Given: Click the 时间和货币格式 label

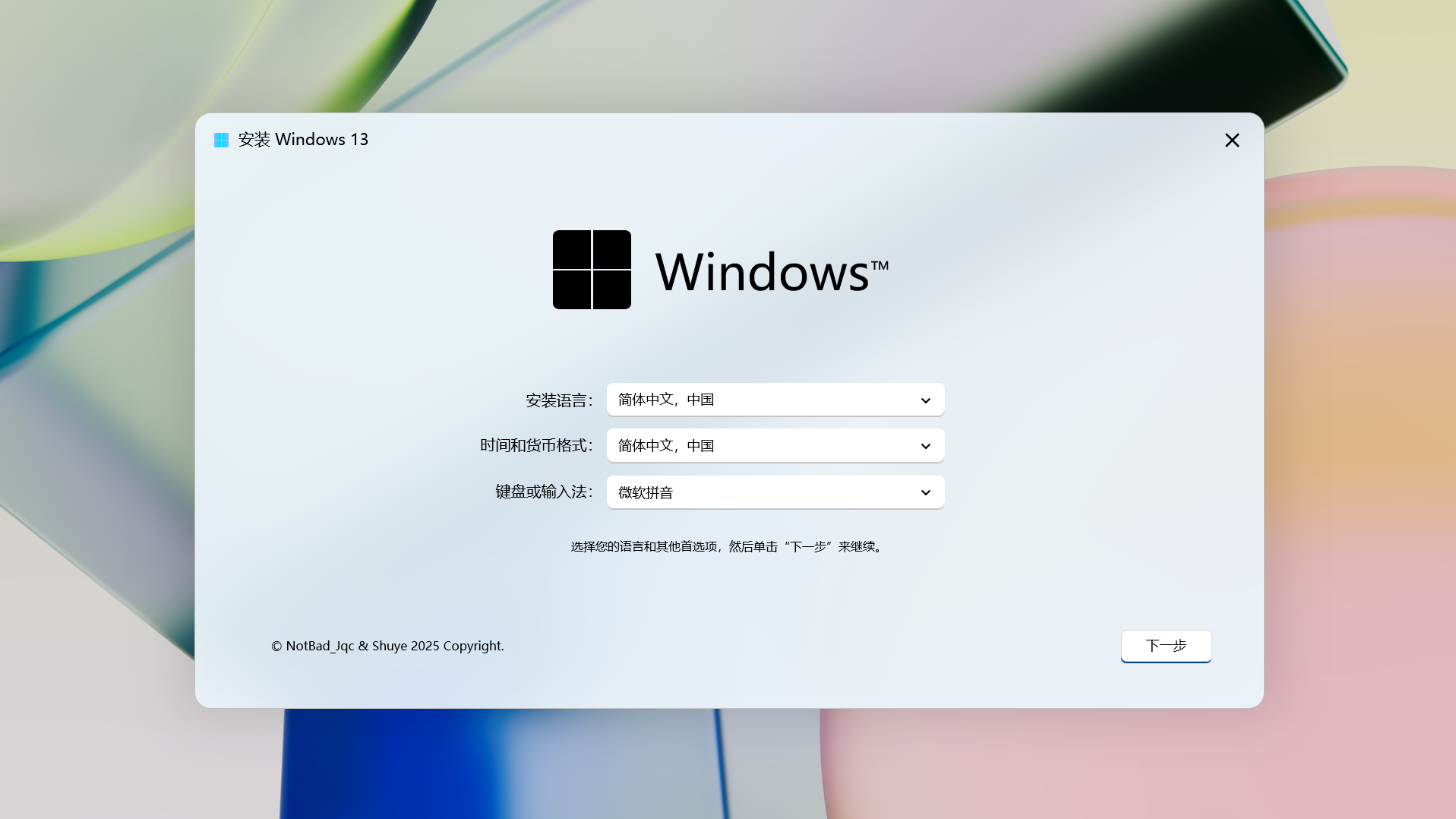Looking at the screenshot, I should [x=535, y=446].
